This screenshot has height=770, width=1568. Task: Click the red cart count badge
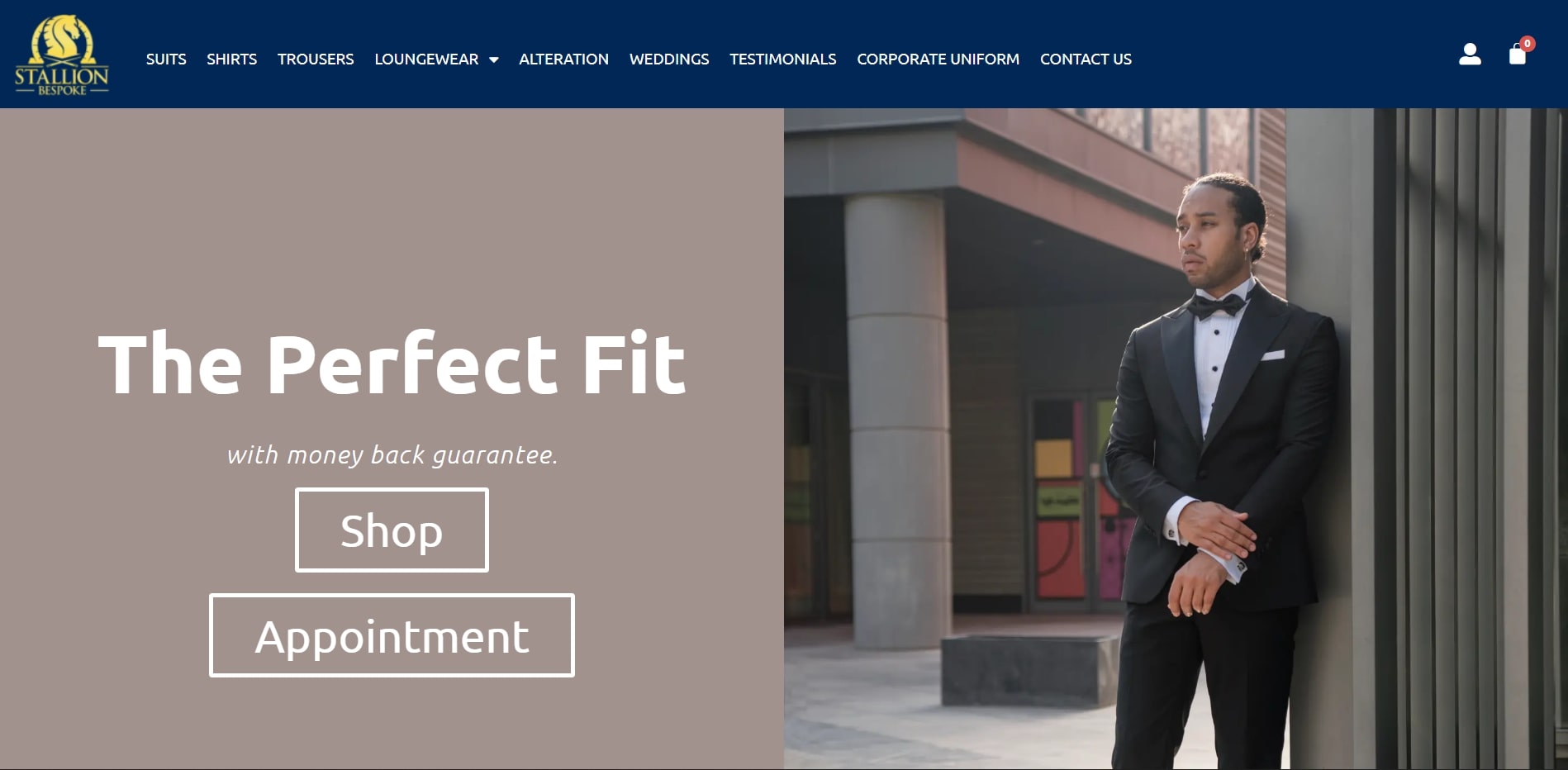point(1528,44)
